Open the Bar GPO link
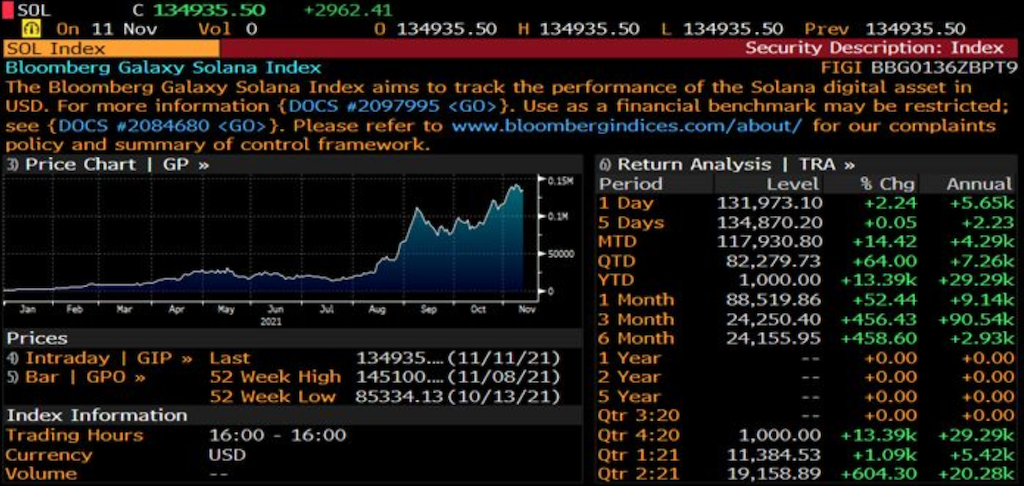The image size is (1024, 486). [85, 377]
